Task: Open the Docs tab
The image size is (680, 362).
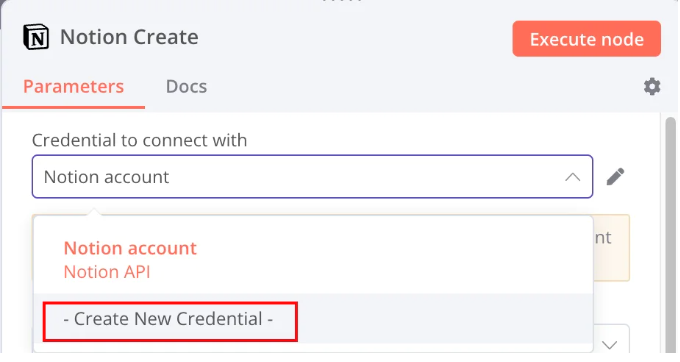Action: 186,87
